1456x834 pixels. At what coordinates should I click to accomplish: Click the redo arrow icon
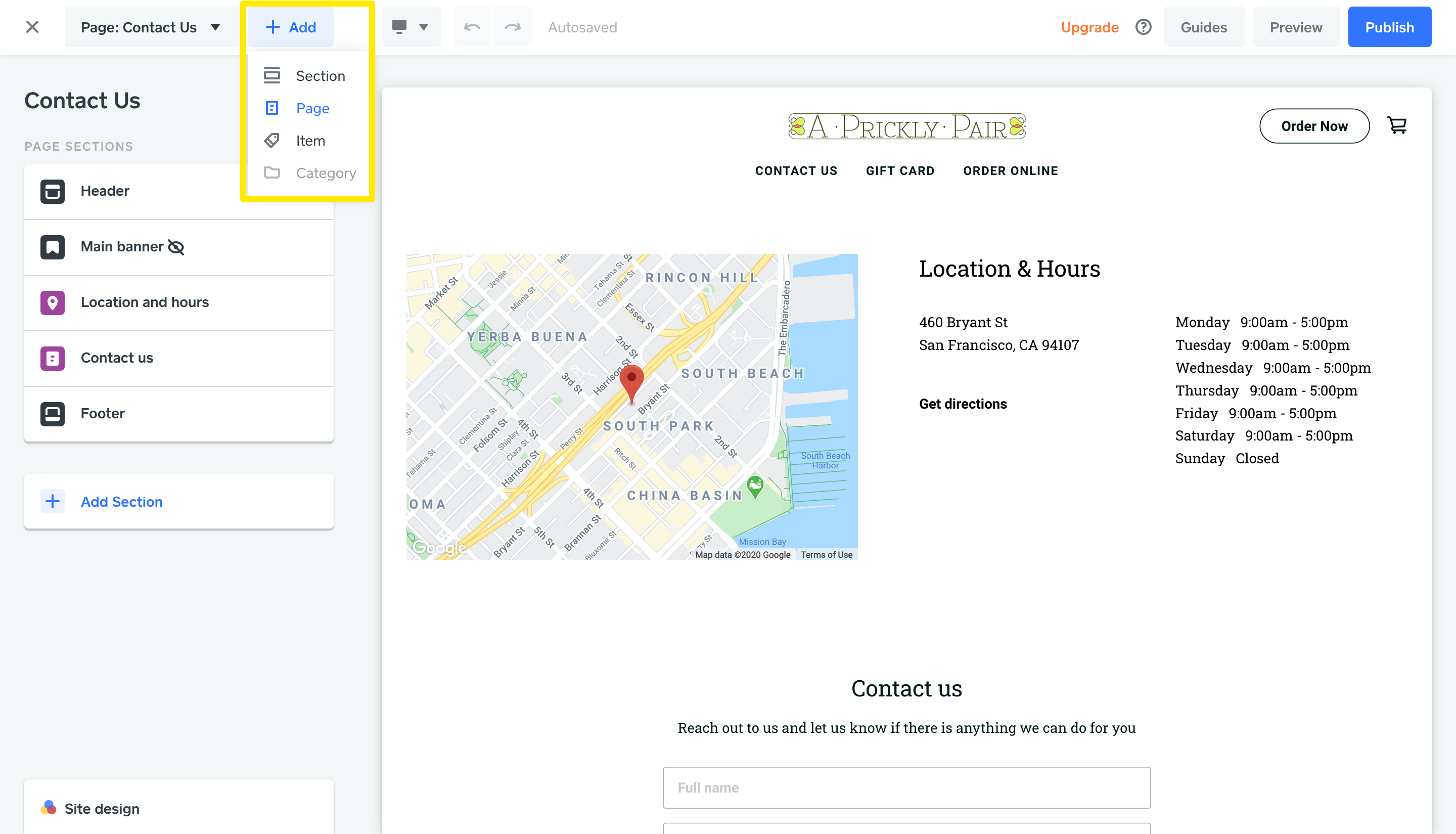pos(512,27)
